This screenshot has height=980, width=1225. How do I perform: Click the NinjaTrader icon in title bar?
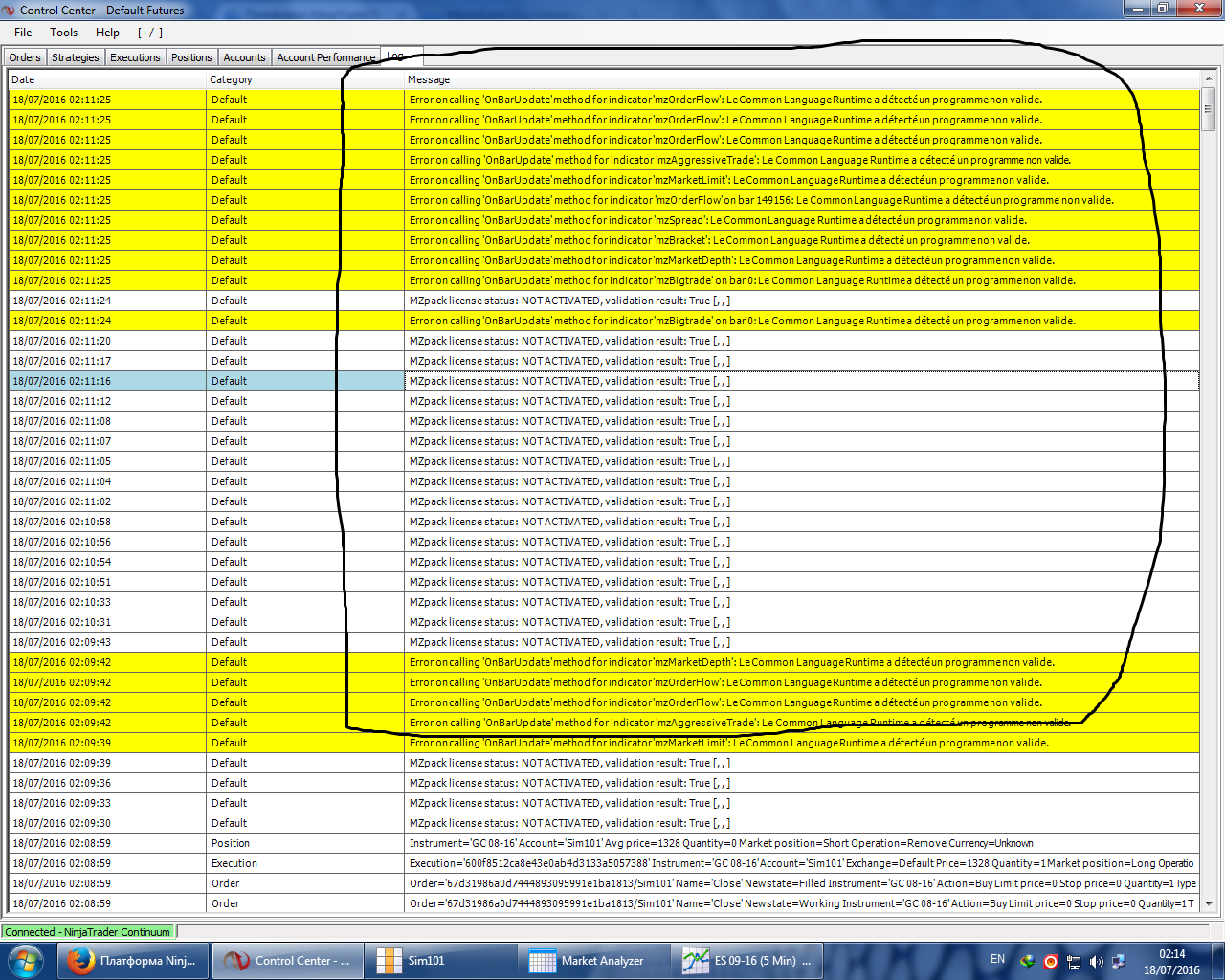[x=10, y=10]
